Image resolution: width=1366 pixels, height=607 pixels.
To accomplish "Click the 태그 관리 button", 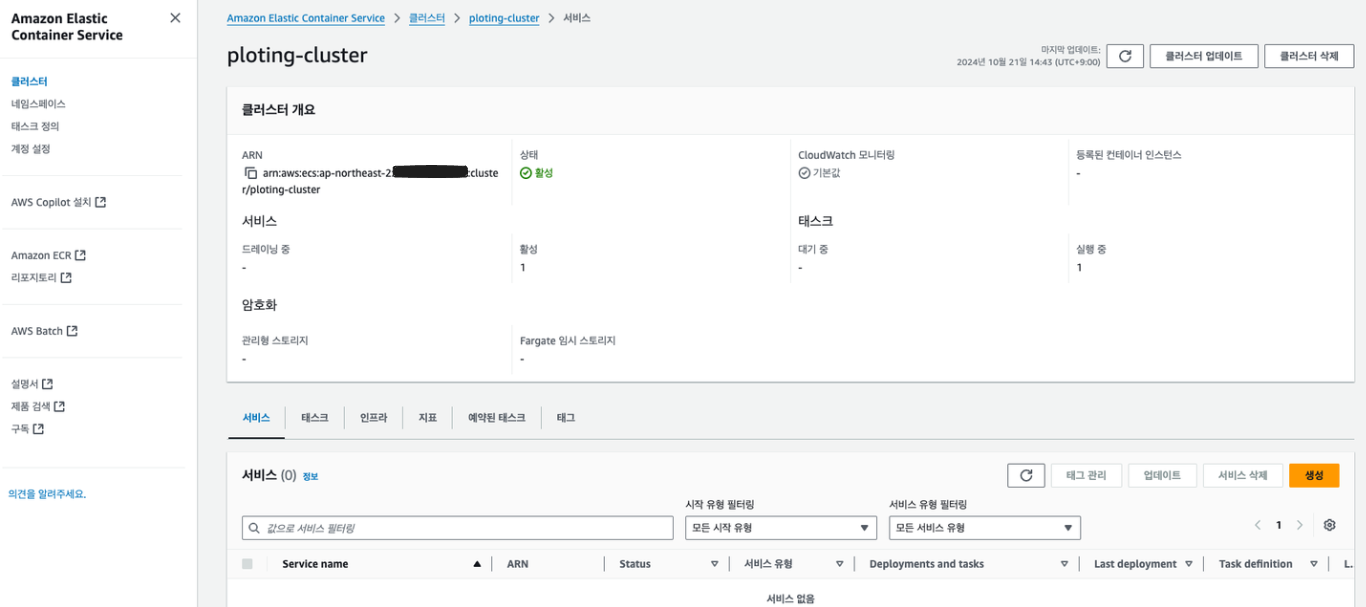I will click(x=1086, y=476).
